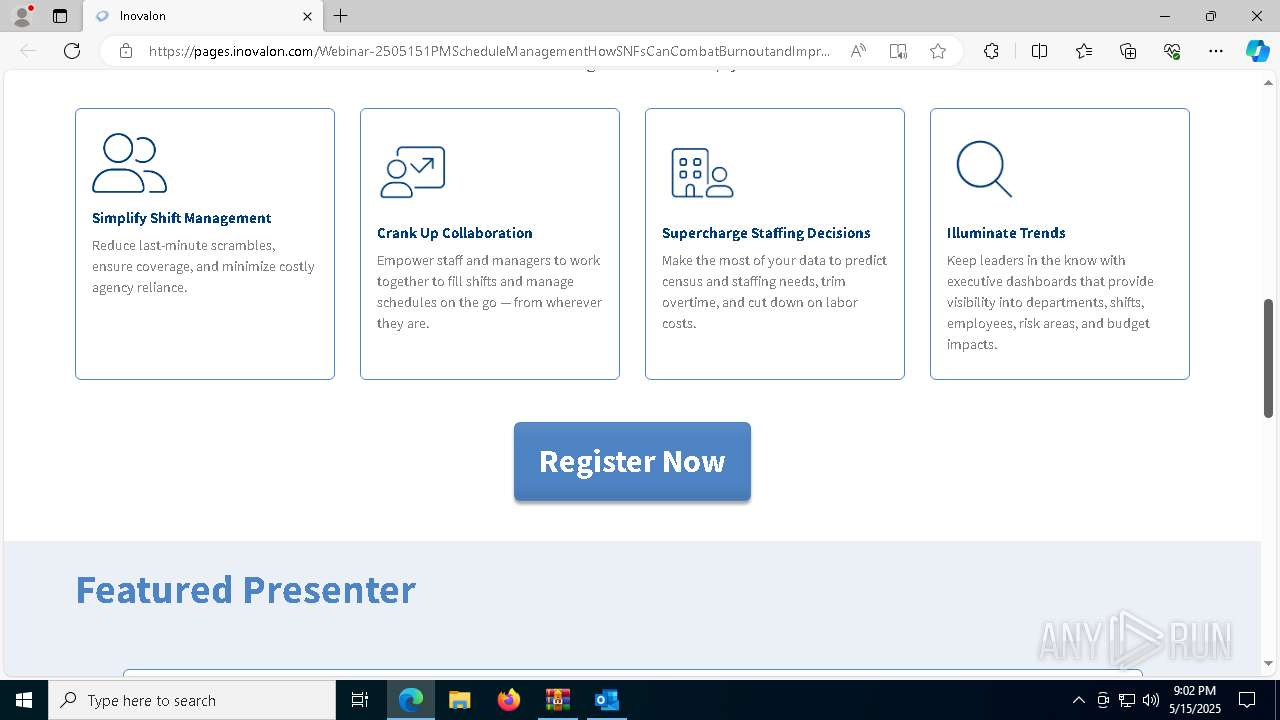The width and height of the screenshot is (1280, 720).
Task: Open the Windows Start menu
Action: point(24,700)
